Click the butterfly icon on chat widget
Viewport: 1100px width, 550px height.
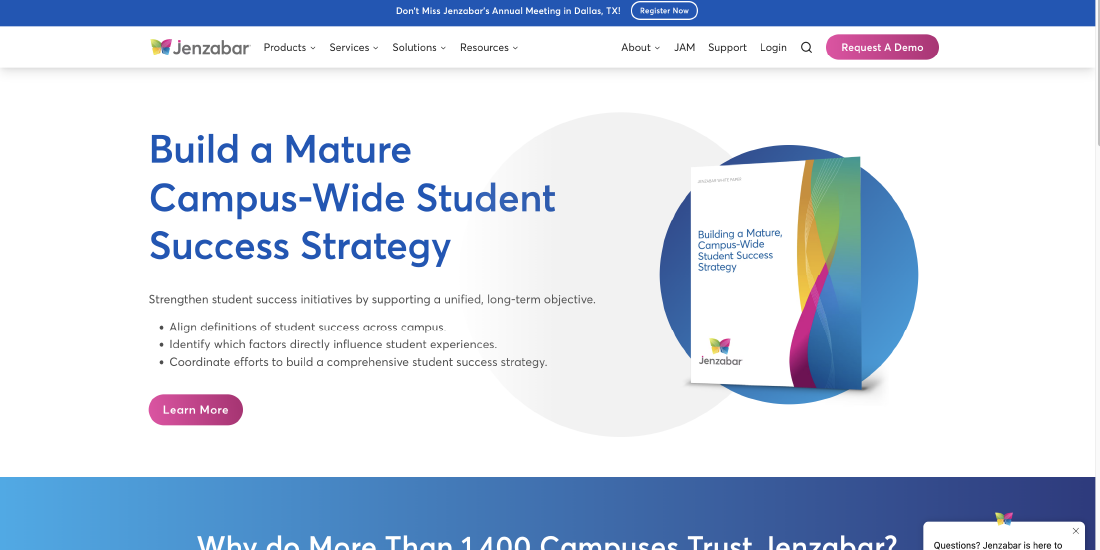click(x=1004, y=518)
